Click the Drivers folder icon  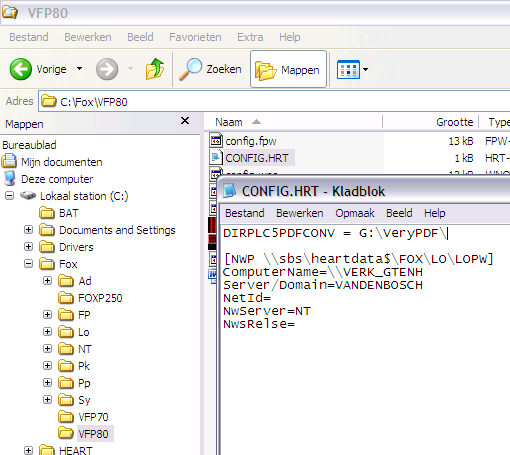tap(47, 247)
